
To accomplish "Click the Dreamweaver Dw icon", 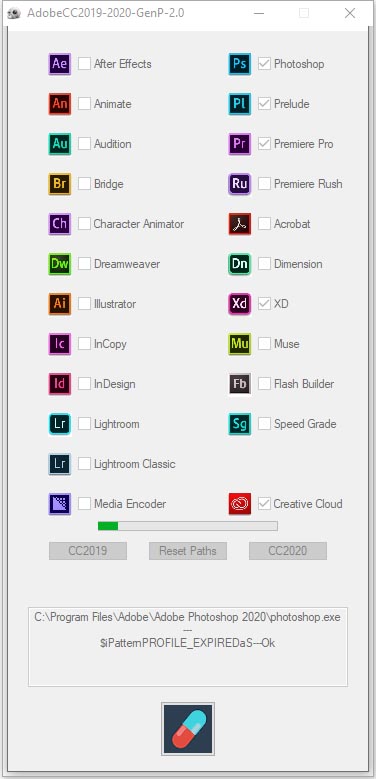I will coord(60,264).
